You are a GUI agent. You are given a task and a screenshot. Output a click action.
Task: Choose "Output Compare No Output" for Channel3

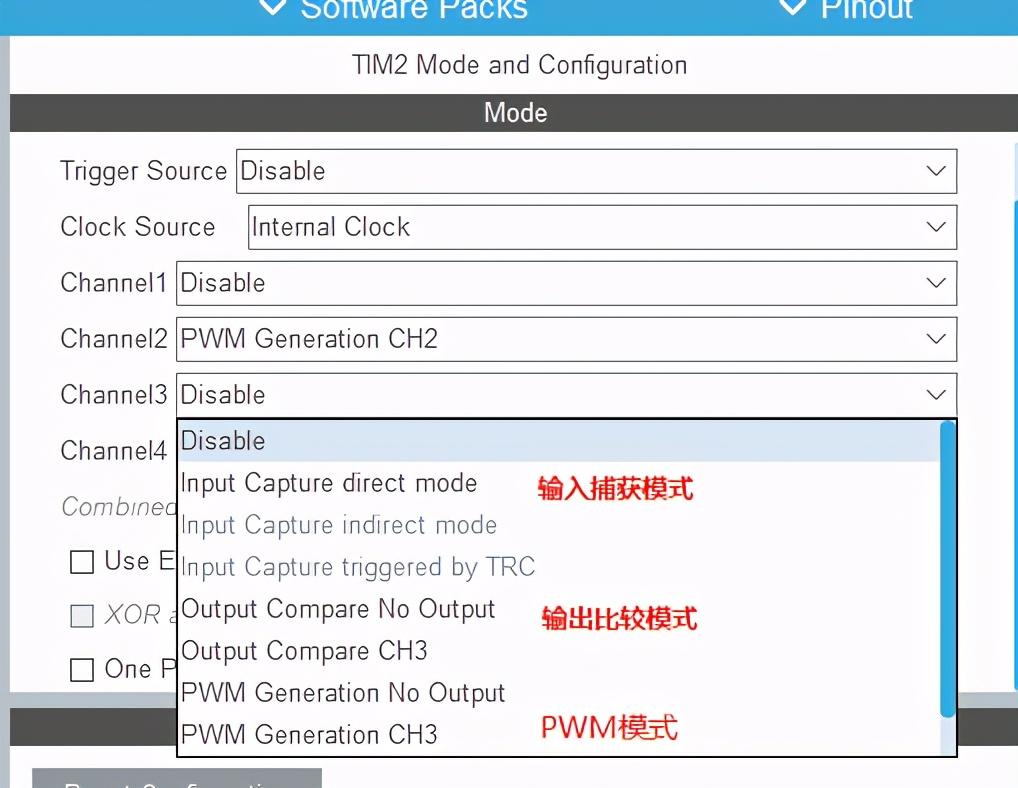(x=337, y=608)
